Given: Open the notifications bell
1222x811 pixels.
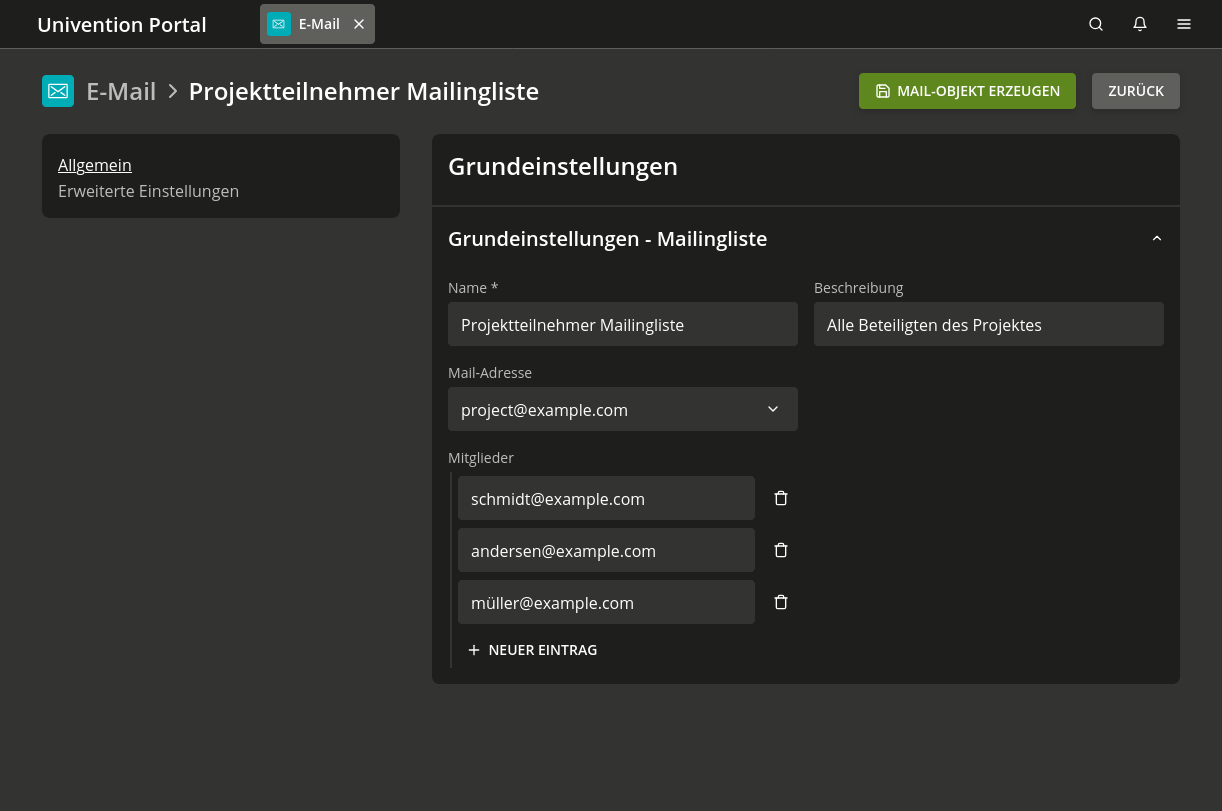Looking at the screenshot, I should click(1140, 24).
